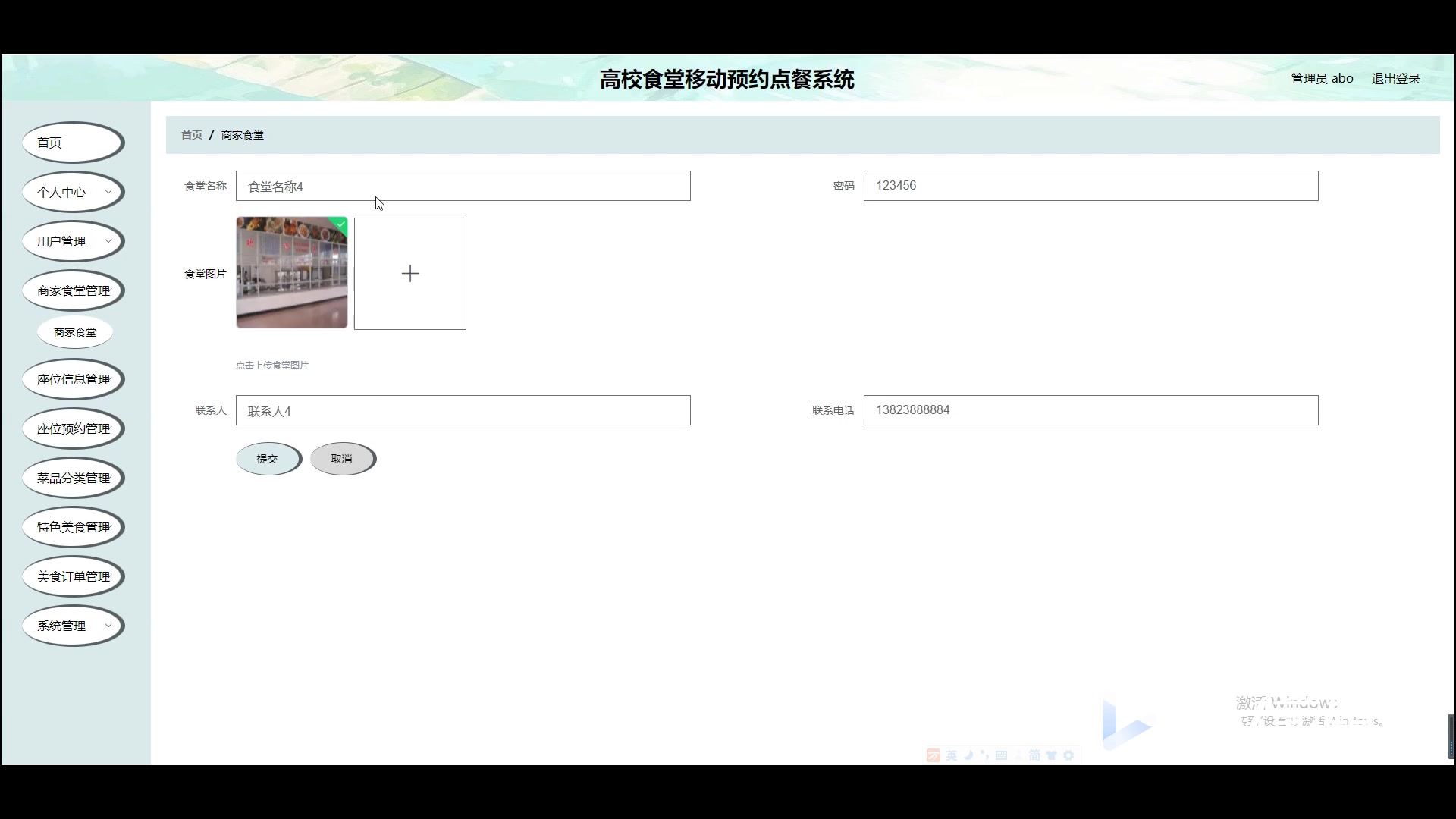Open the on-screen keyboard icon in input toolbar
The height and width of the screenshot is (819, 1456).
click(x=1001, y=755)
